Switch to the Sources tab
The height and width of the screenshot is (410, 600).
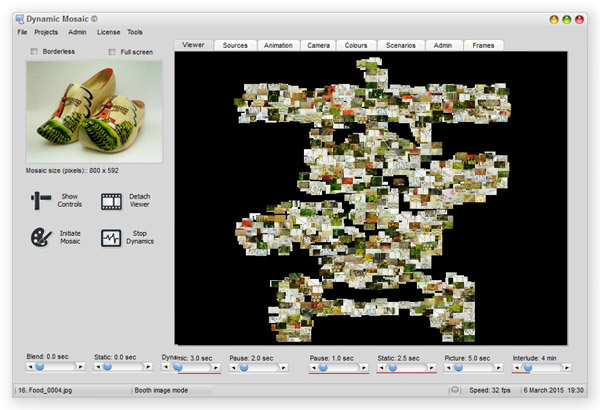pyautogui.click(x=235, y=45)
